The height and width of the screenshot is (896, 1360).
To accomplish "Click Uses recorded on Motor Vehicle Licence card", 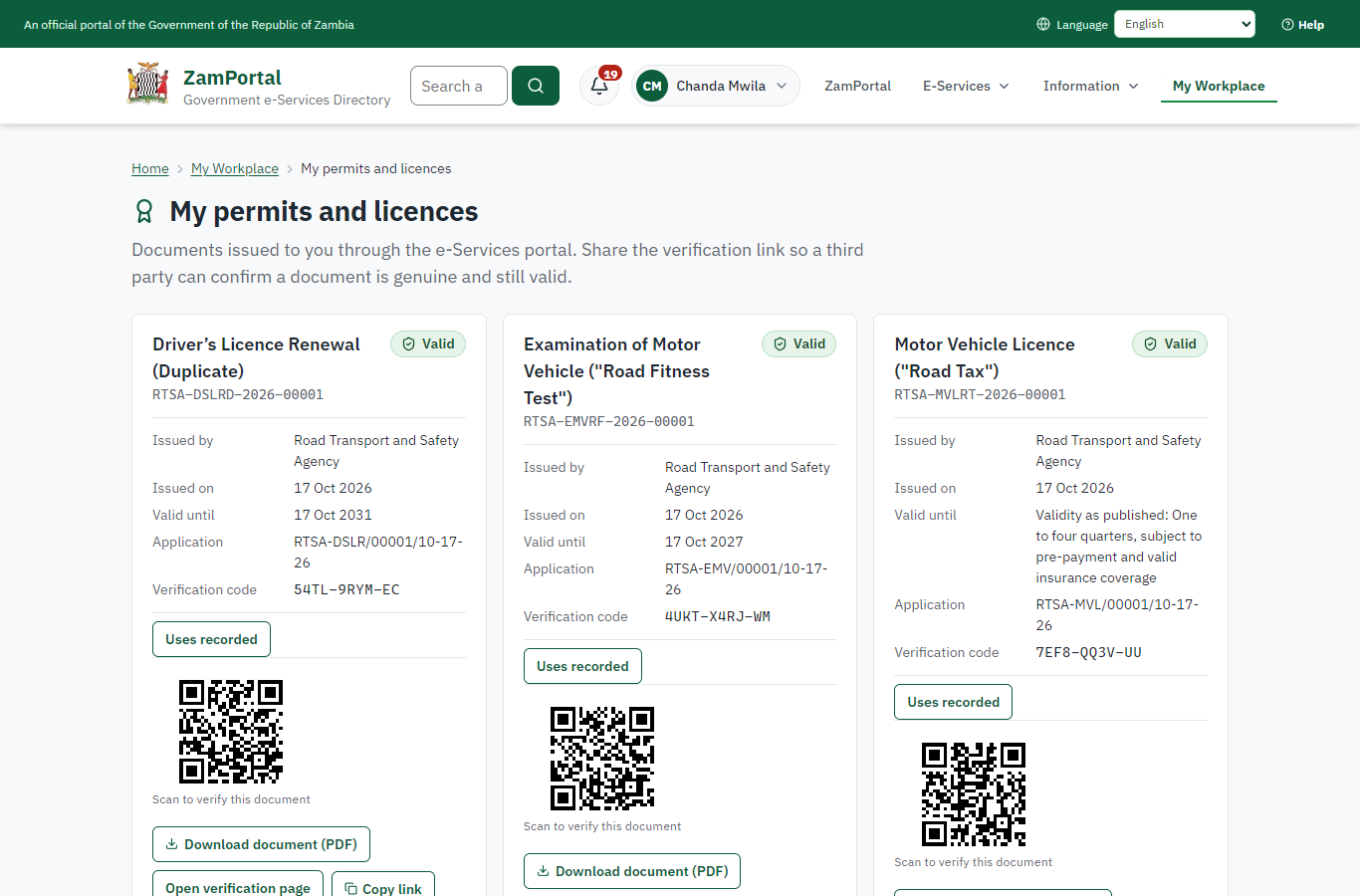I will tap(953, 702).
